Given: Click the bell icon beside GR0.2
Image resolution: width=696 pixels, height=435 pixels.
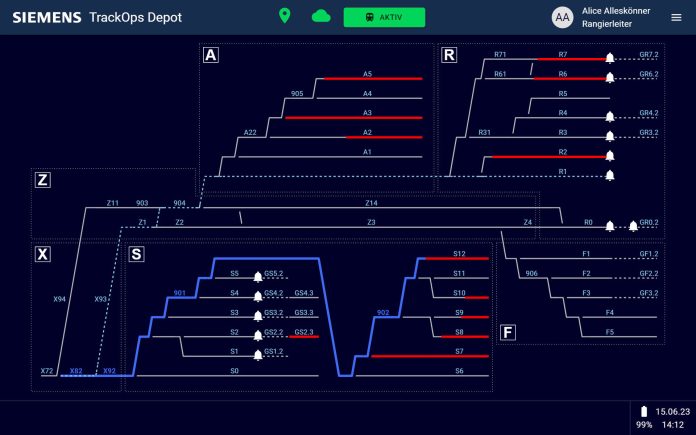Looking at the screenshot, I should (x=633, y=226).
